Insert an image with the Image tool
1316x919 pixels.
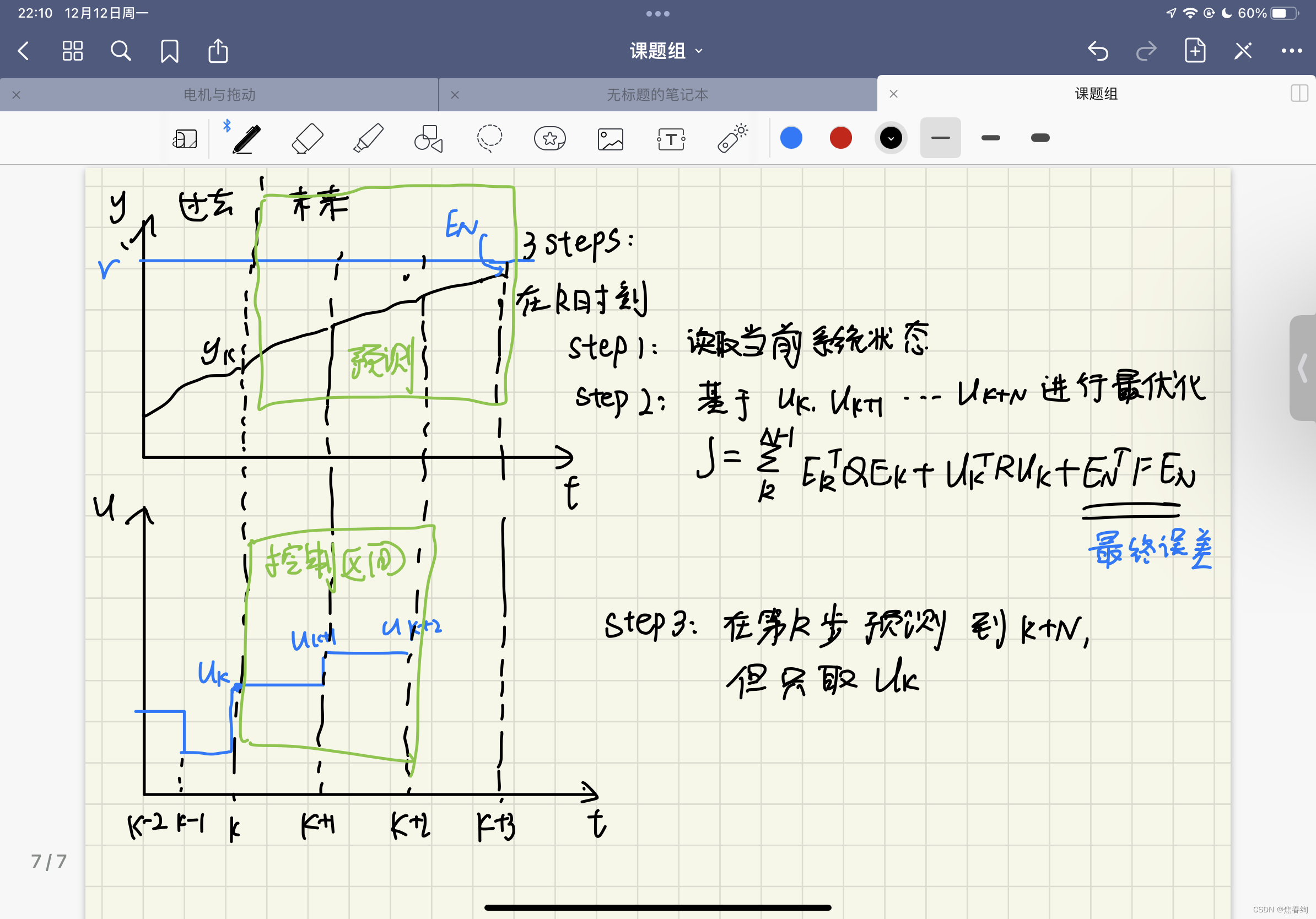pyautogui.click(x=611, y=139)
